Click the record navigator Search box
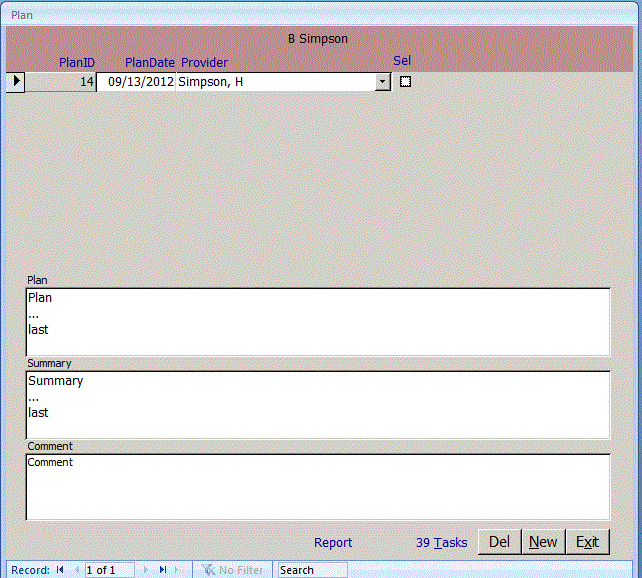Image resolution: width=642 pixels, height=578 pixels. (x=313, y=570)
